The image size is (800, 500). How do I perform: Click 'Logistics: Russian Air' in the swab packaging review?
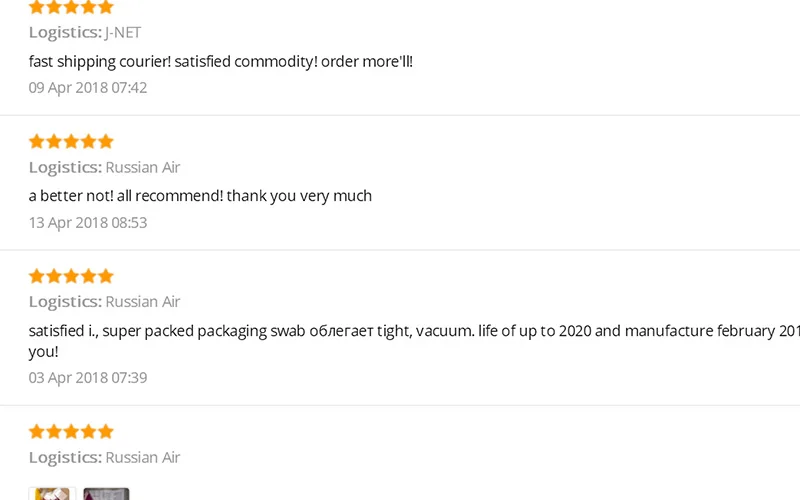tap(104, 302)
